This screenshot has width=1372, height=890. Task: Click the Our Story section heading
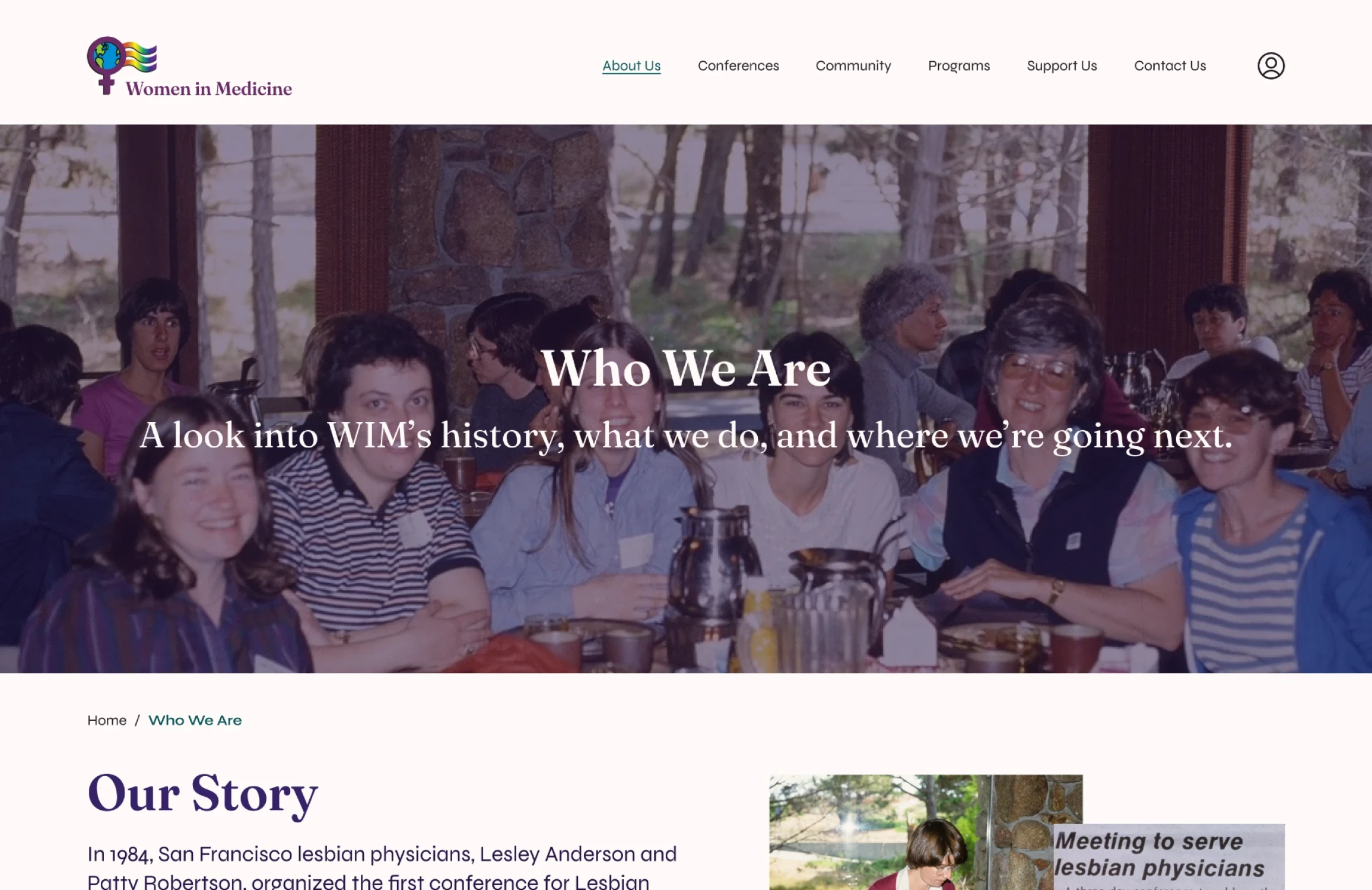coord(202,794)
